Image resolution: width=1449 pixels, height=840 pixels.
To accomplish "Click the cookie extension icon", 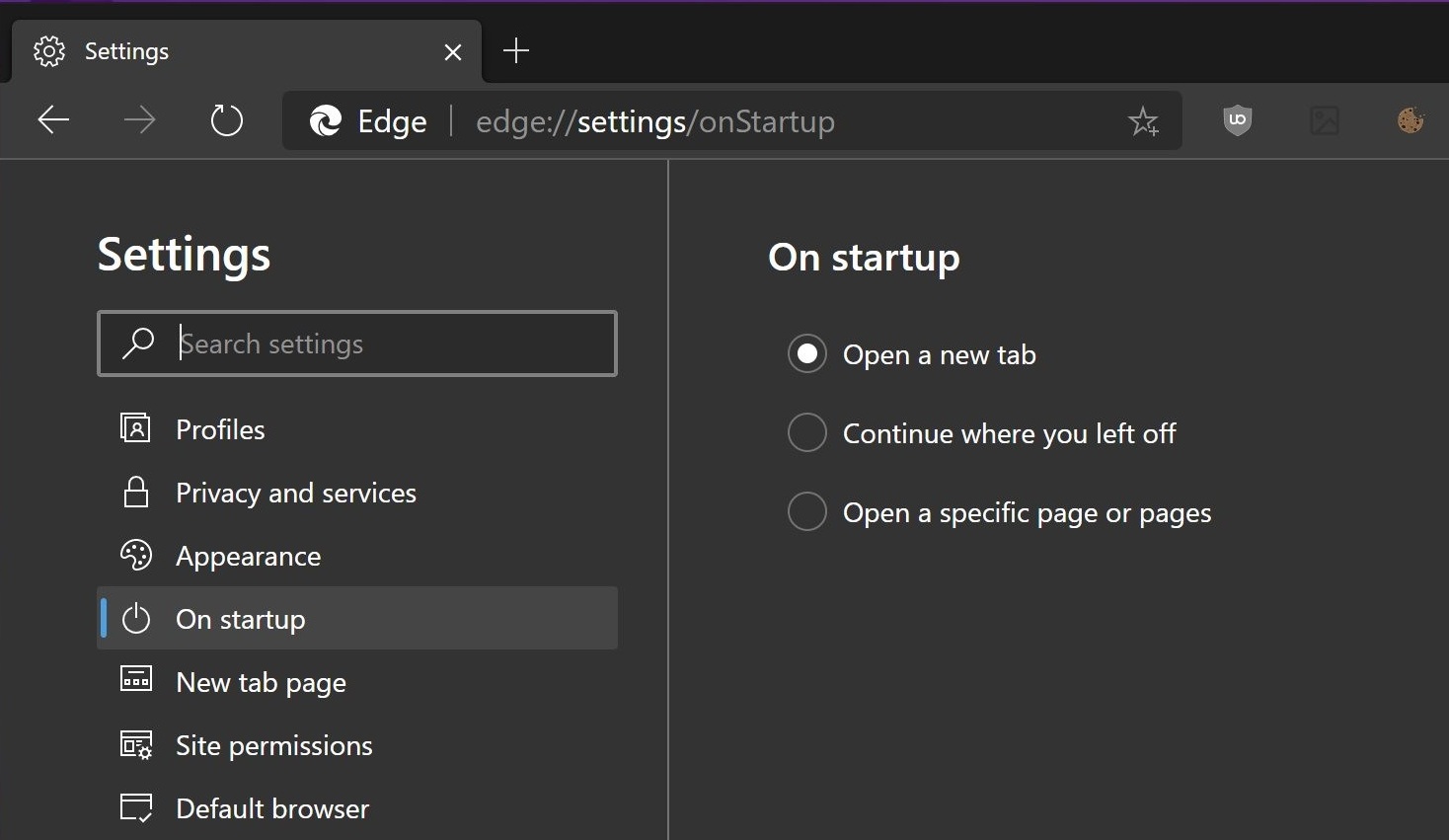I will tap(1411, 120).
